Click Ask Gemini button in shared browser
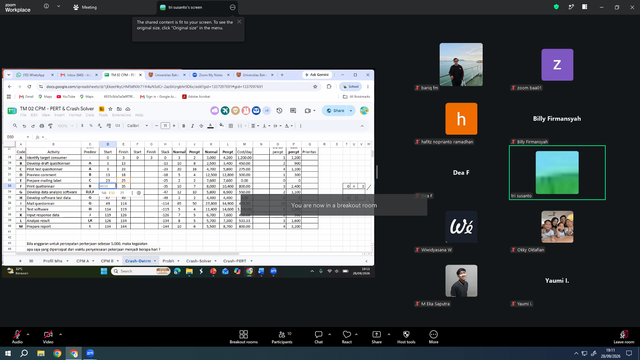Screen dimensions: 640x360 point(317,75)
